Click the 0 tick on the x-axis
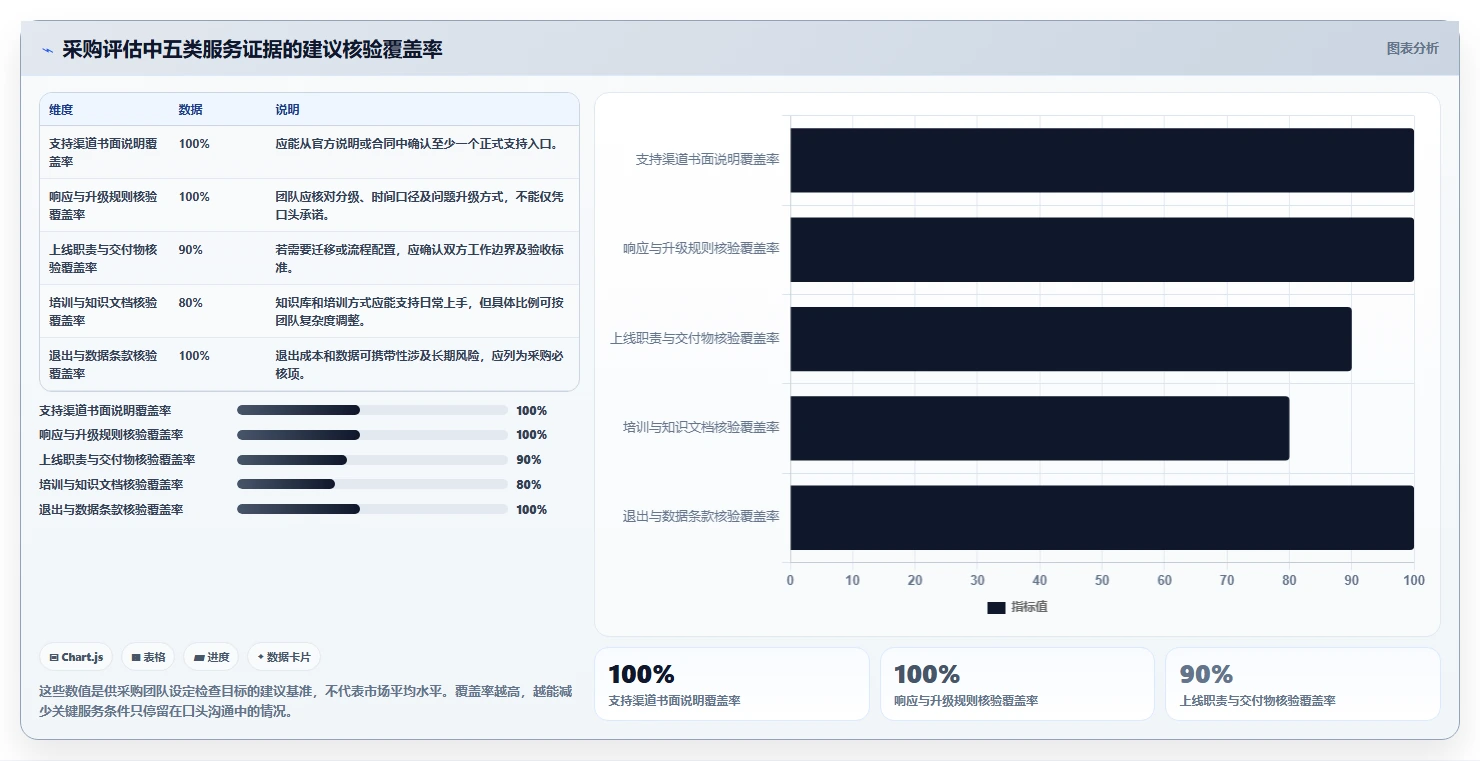The width and height of the screenshot is (1480, 761). coord(790,580)
